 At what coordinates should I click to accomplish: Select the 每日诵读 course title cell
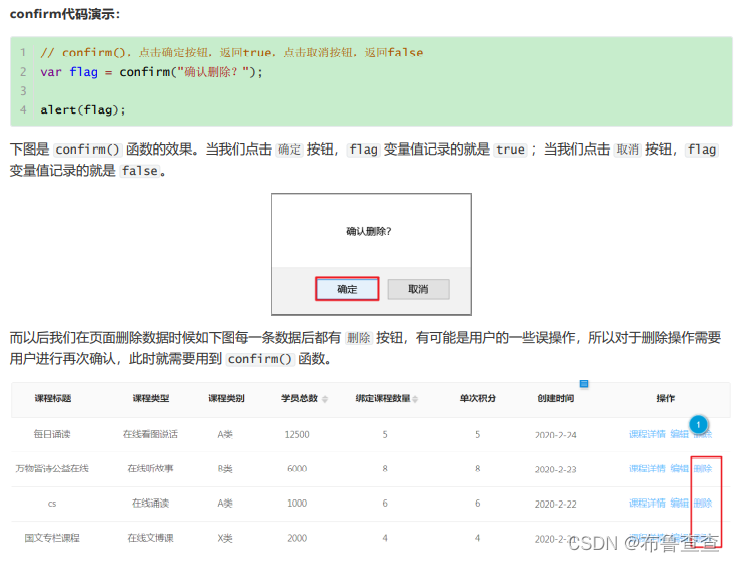pyautogui.click(x=52, y=434)
